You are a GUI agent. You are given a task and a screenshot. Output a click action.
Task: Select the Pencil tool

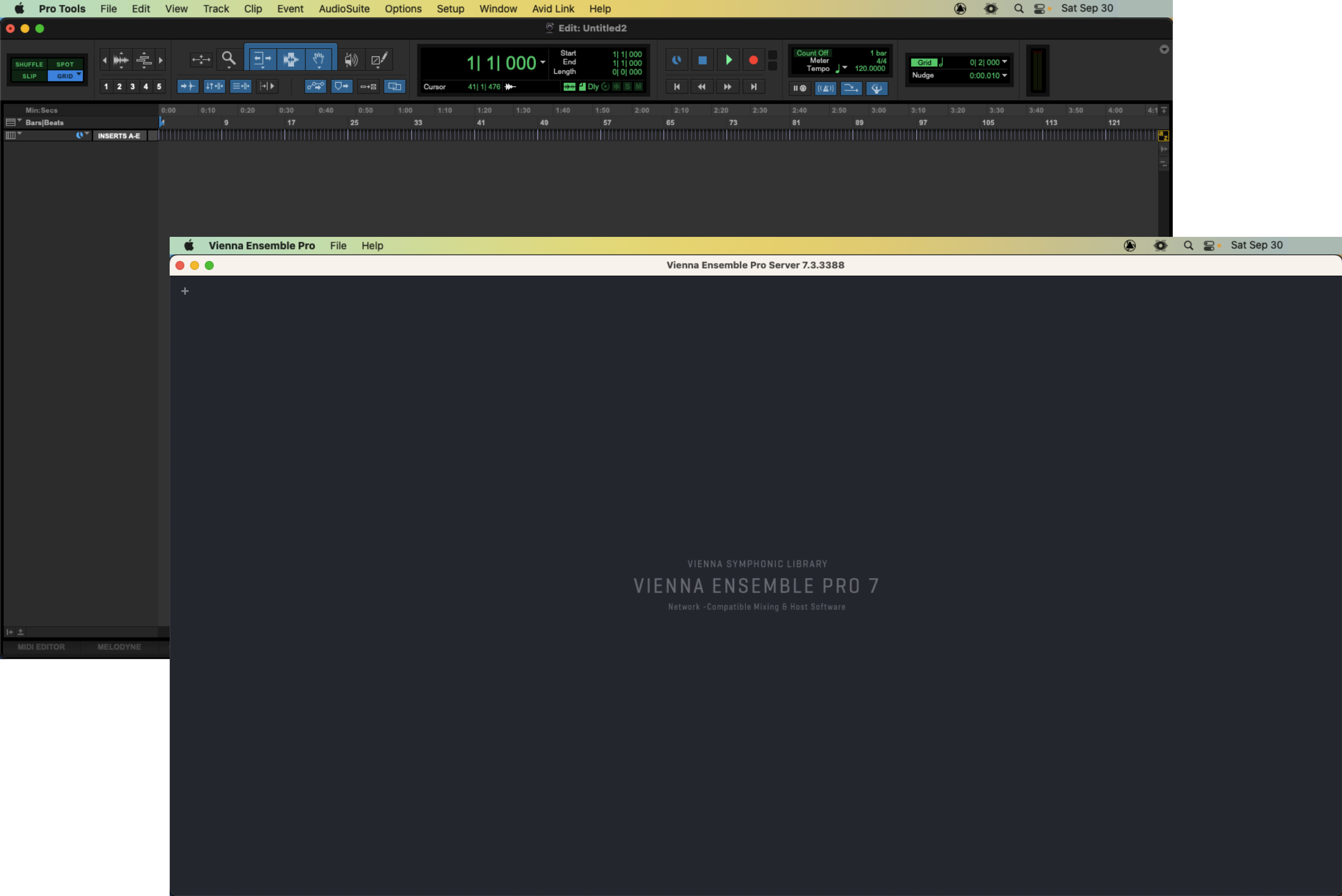(379, 60)
